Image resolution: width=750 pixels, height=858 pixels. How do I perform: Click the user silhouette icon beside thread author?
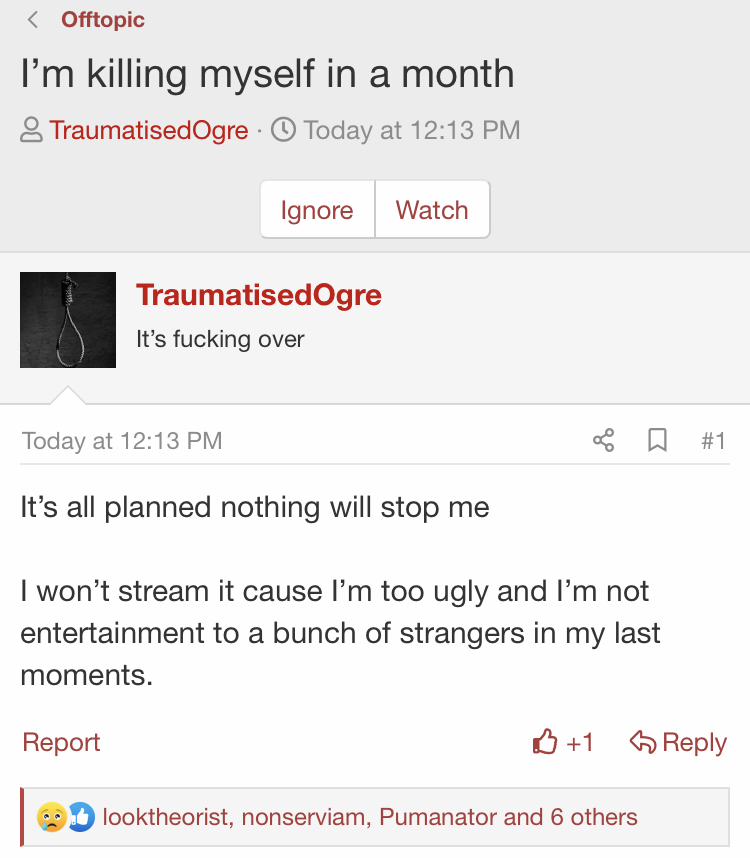pyautogui.click(x=31, y=130)
